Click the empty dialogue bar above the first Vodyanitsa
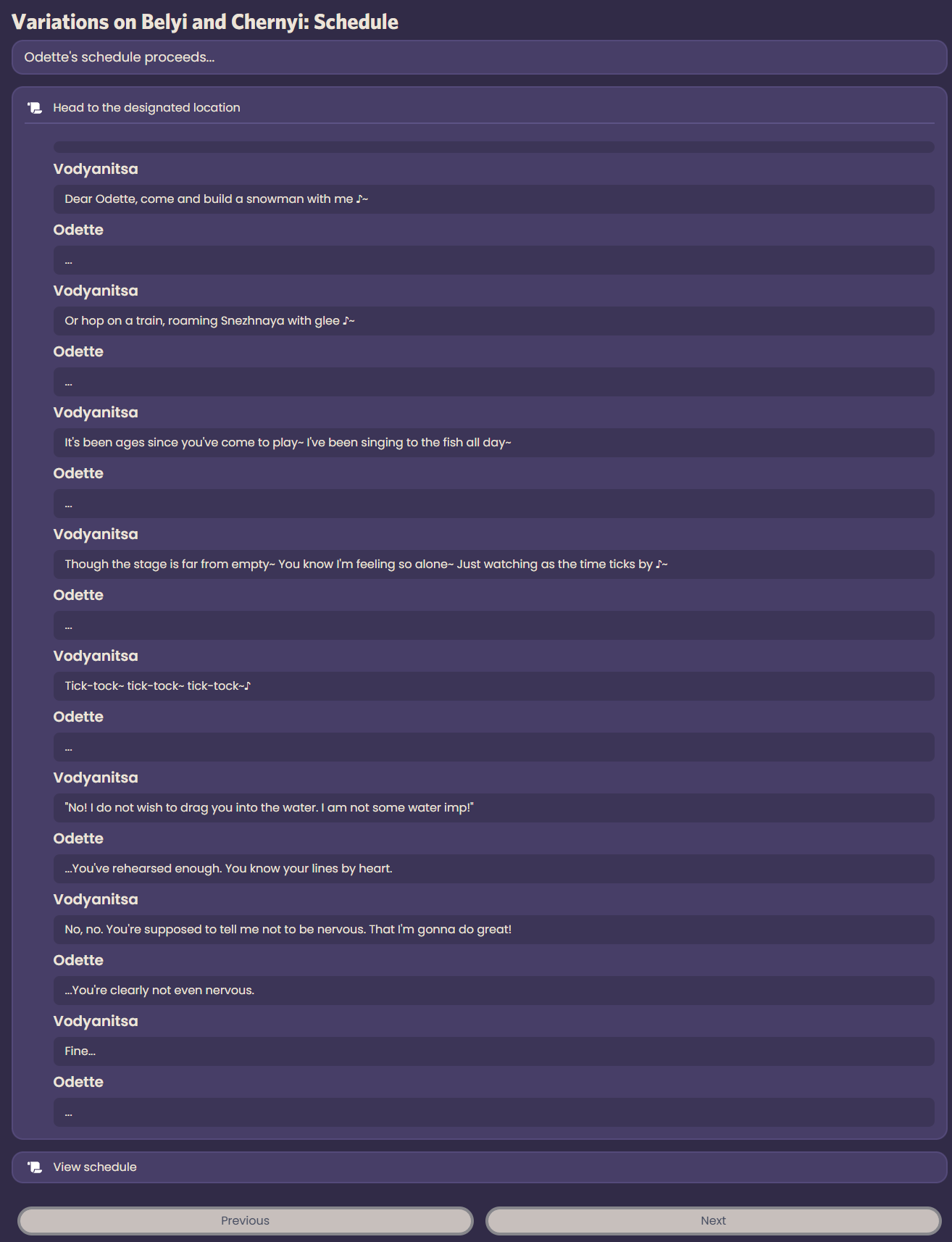Viewport: 952px width, 1242px height. pos(493,147)
